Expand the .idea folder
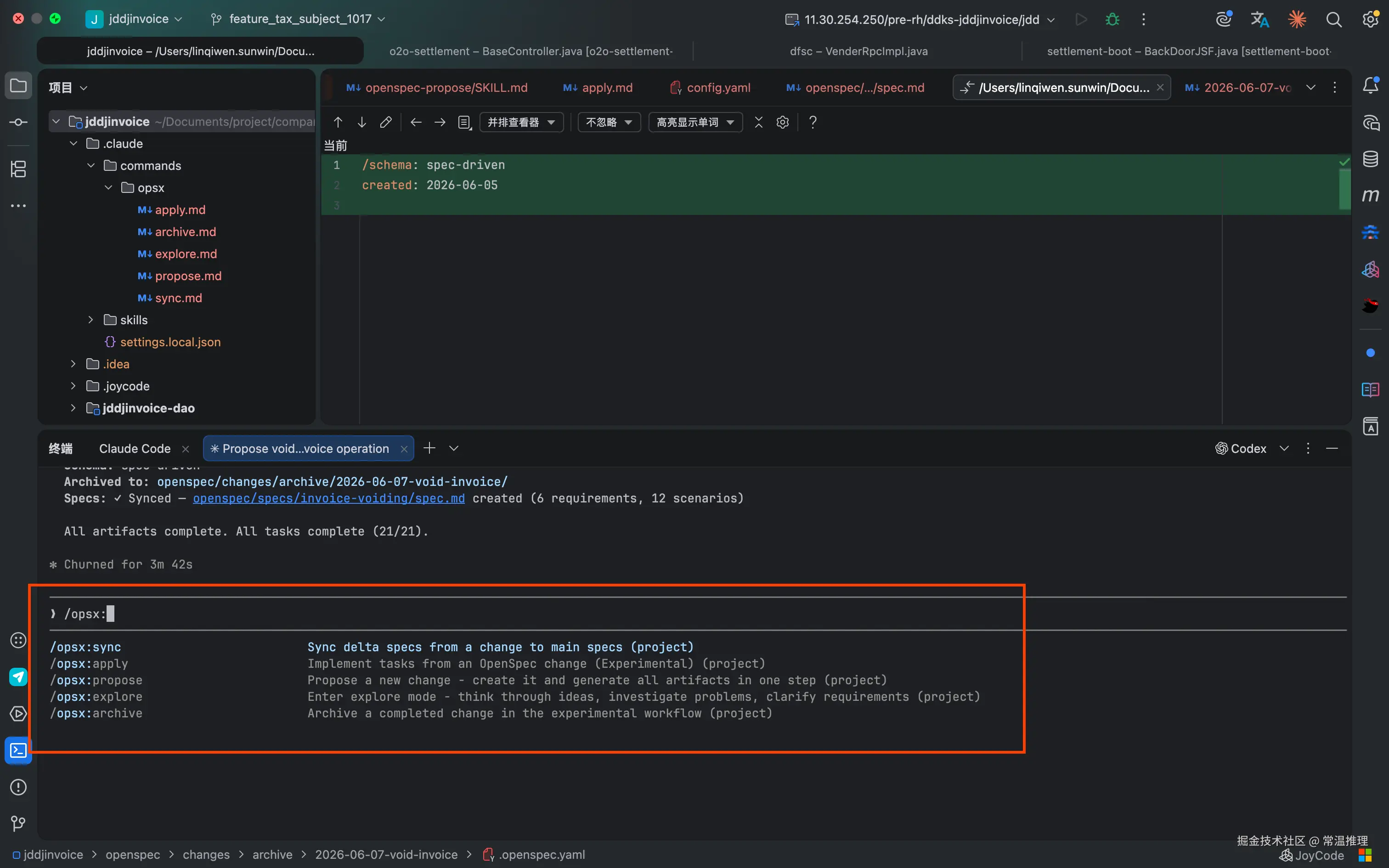Viewport: 1389px width, 868px height. [73, 364]
